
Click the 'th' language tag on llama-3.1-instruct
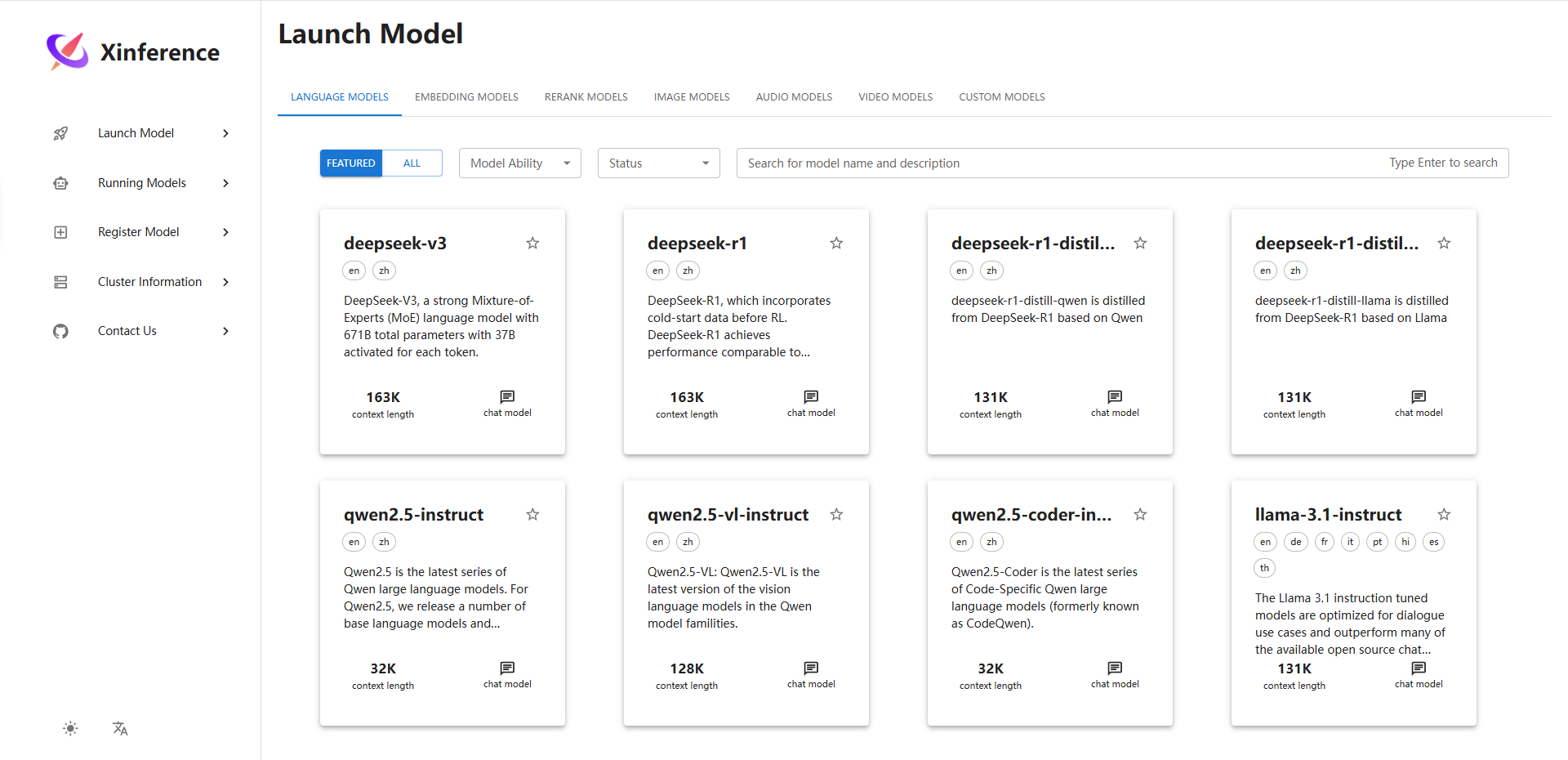click(1264, 568)
